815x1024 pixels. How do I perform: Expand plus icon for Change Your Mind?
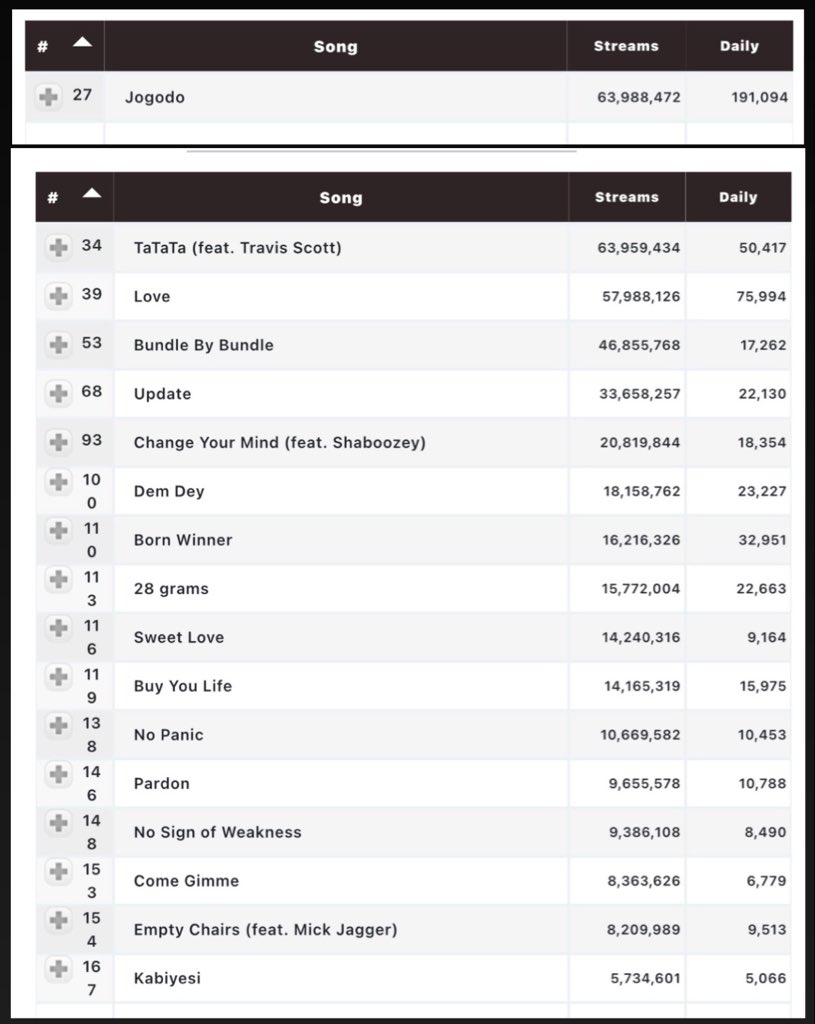pyautogui.click(x=59, y=442)
